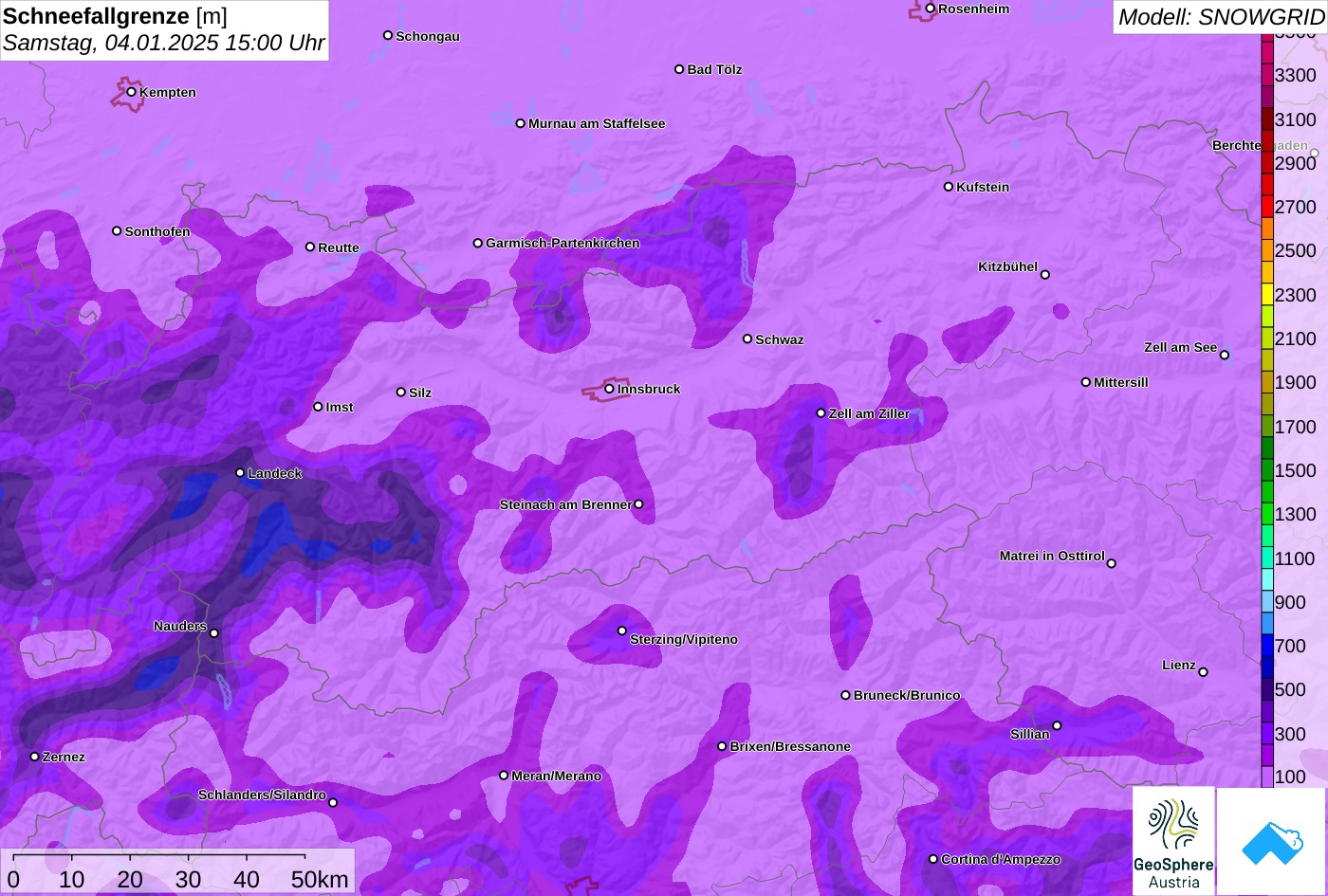Screen dimensions: 1328x896
Task: Select the "Mittersill" label
Action: (1121, 382)
